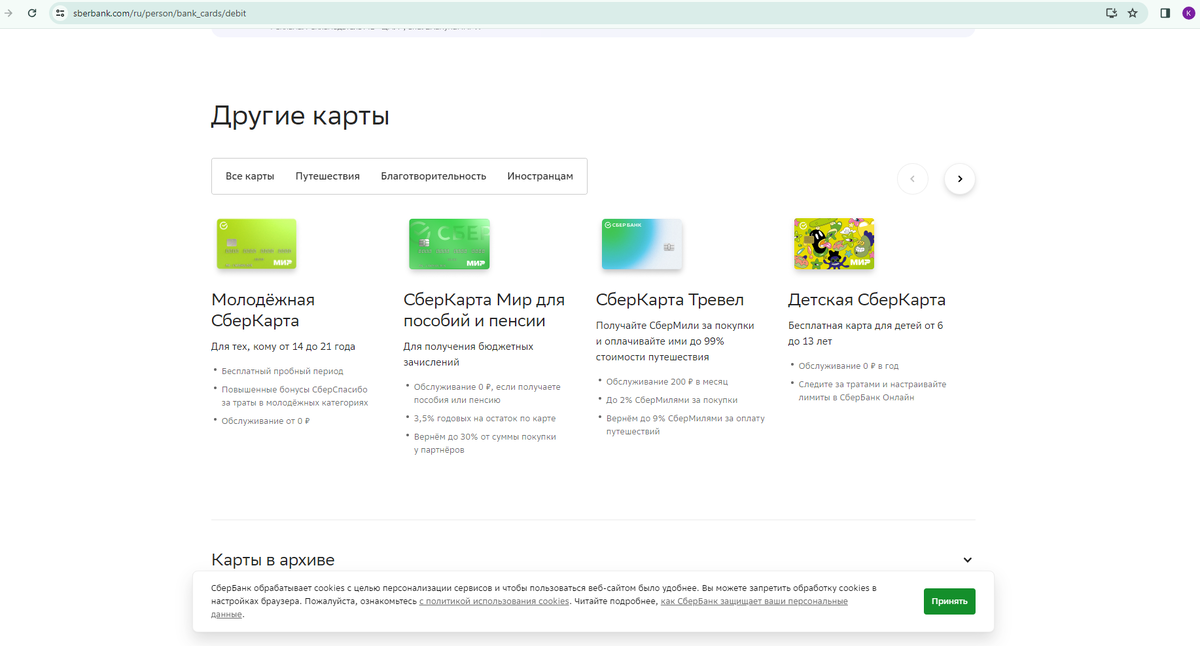Click text Вернём до 30% от суммы покупки
The image size is (1200, 646).
click(x=484, y=437)
